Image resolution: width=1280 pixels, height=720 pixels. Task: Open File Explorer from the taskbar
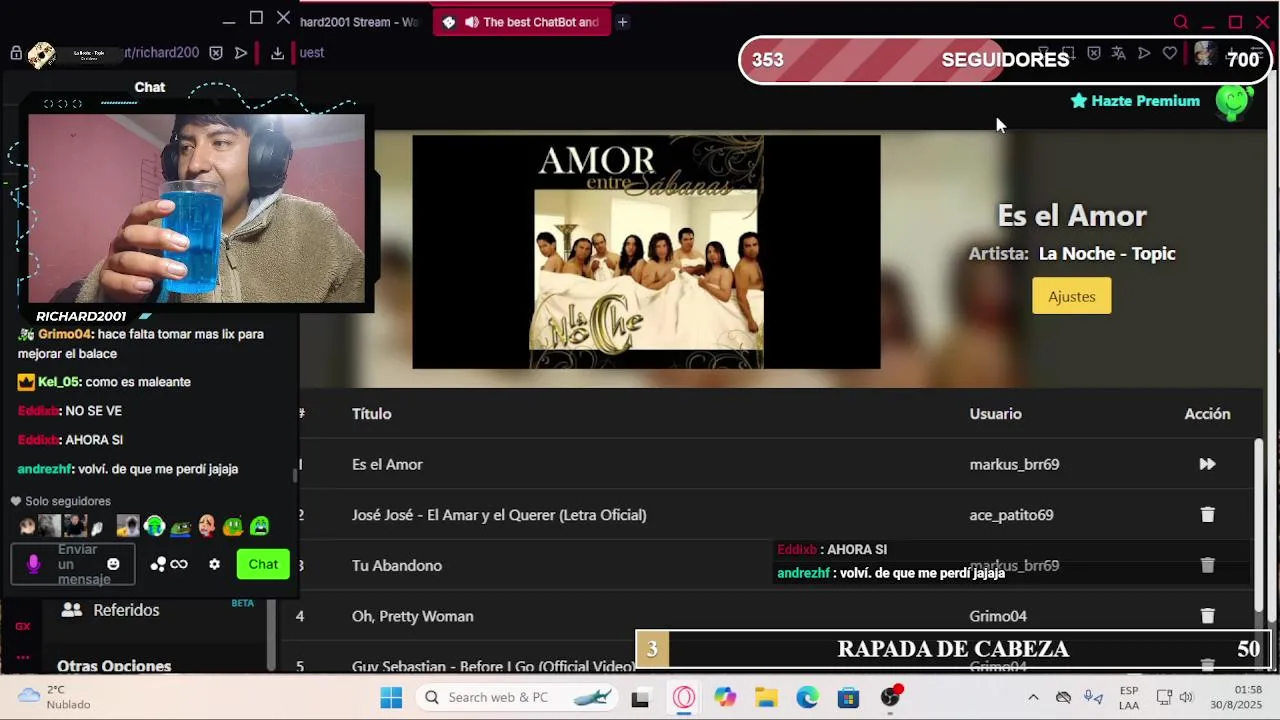click(x=766, y=697)
